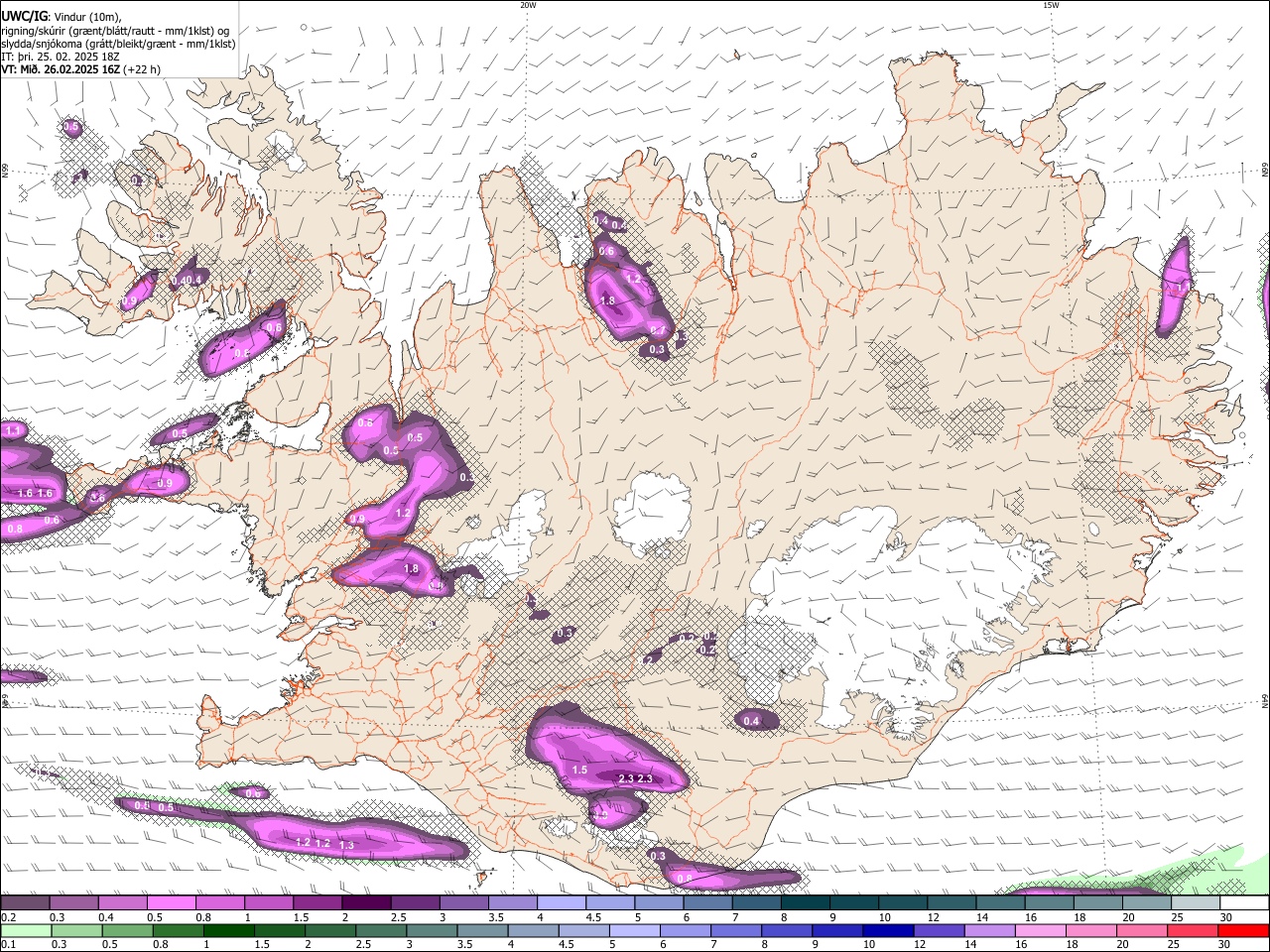The height and width of the screenshot is (952, 1270).
Task: Pick the medium green 0.5 swatch in the bottom legend row
Action: point(127,931)
